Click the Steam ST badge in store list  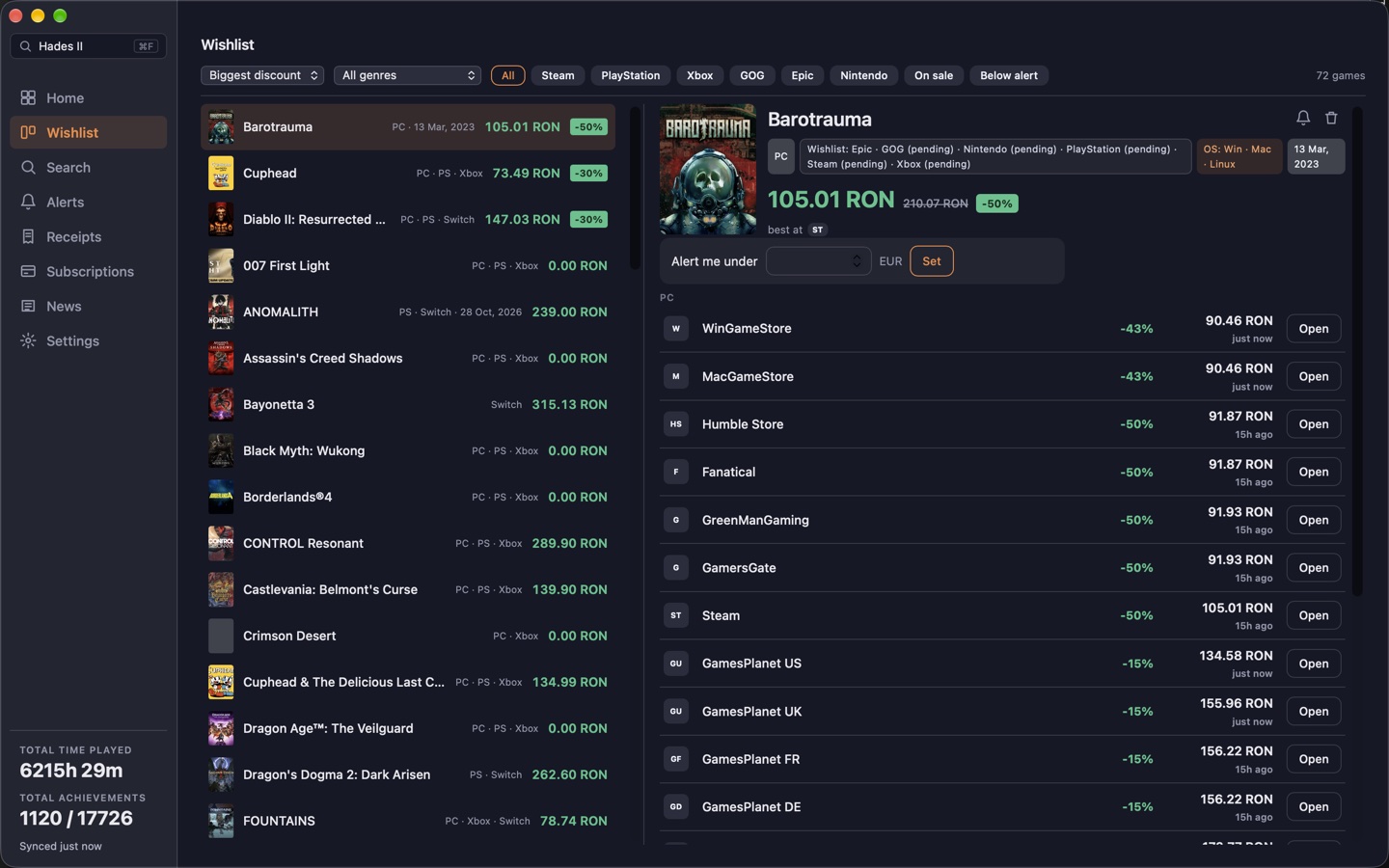coord(676,615)
